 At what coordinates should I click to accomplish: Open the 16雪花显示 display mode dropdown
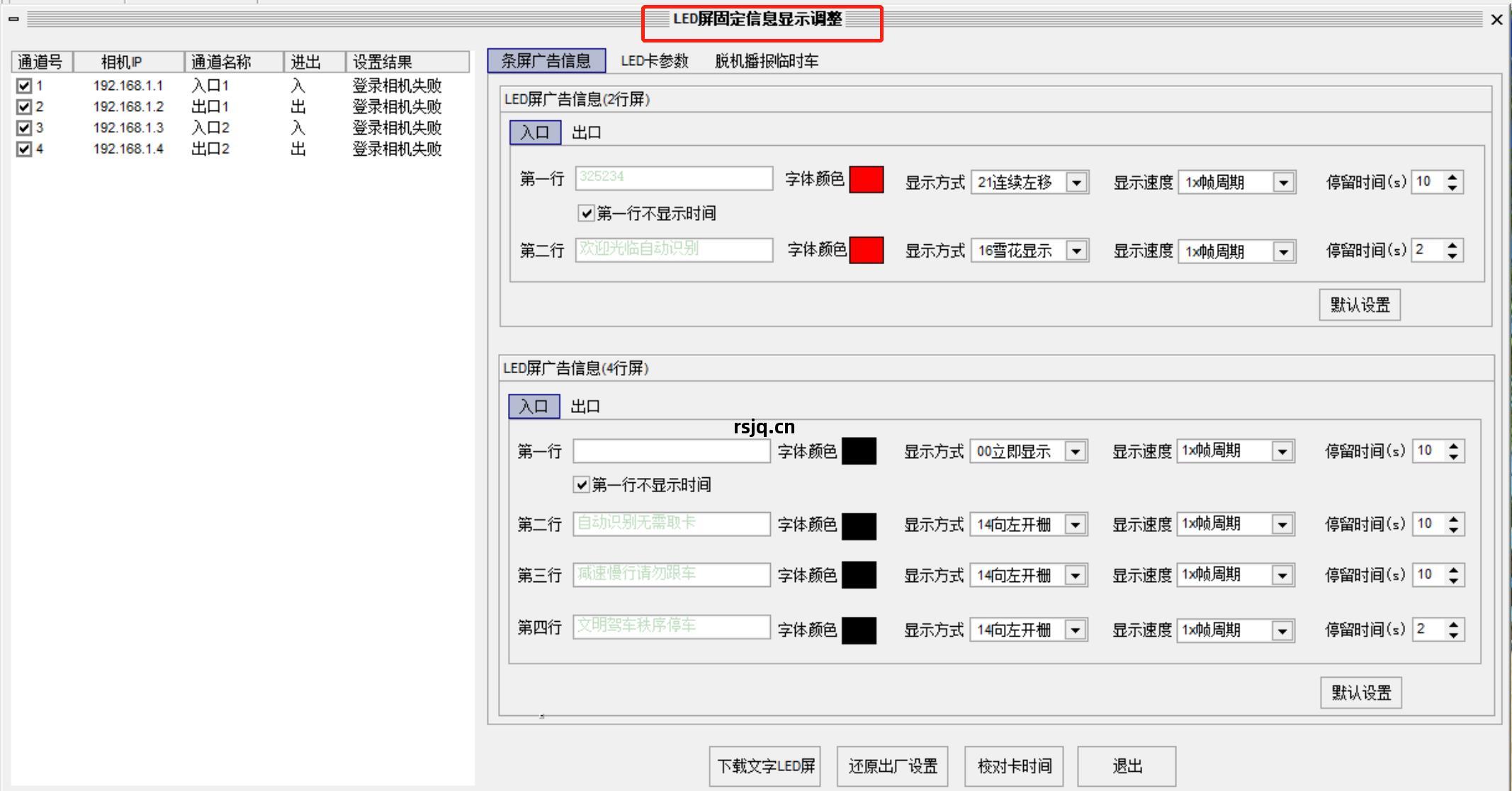(x=1076, y=251)
